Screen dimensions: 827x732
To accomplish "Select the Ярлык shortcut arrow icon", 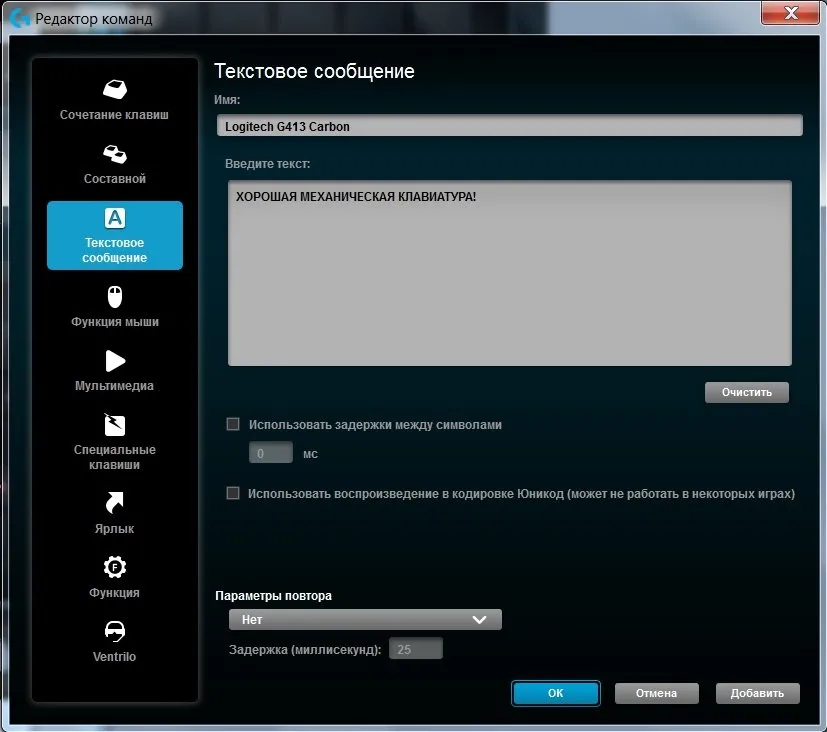I will tap(114, 503).
